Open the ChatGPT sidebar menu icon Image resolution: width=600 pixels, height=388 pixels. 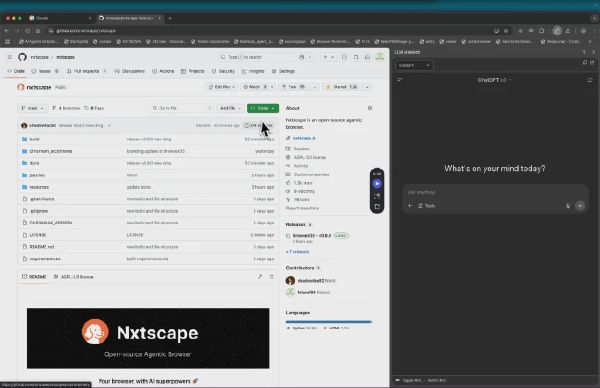[400, 80]
